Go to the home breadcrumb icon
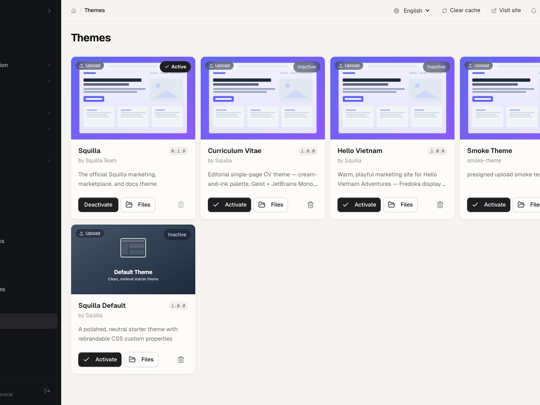The height and width of the screenshot is (405, 540). (74, 11)
